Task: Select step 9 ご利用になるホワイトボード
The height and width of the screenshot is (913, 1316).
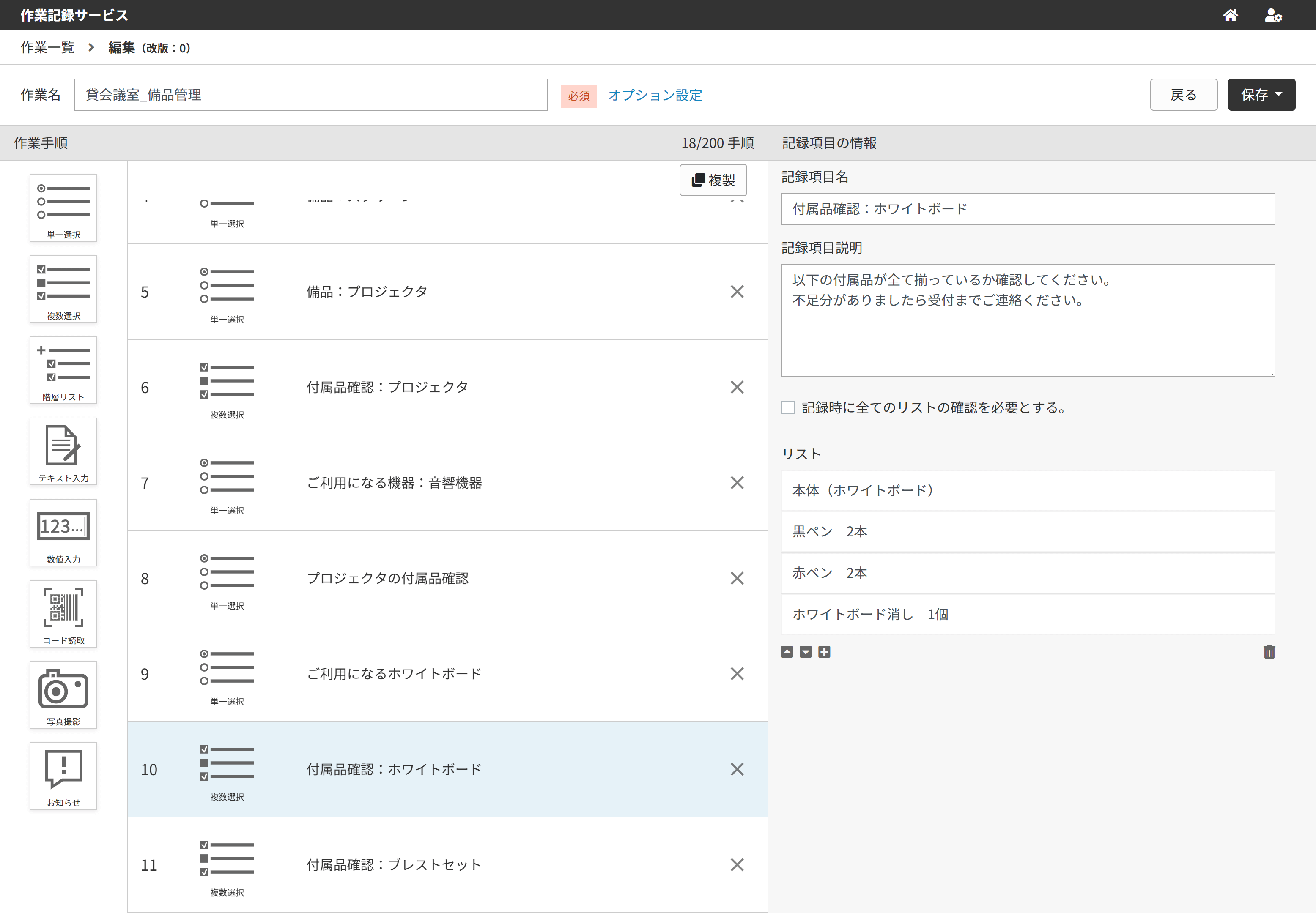Action: (447, 674)
